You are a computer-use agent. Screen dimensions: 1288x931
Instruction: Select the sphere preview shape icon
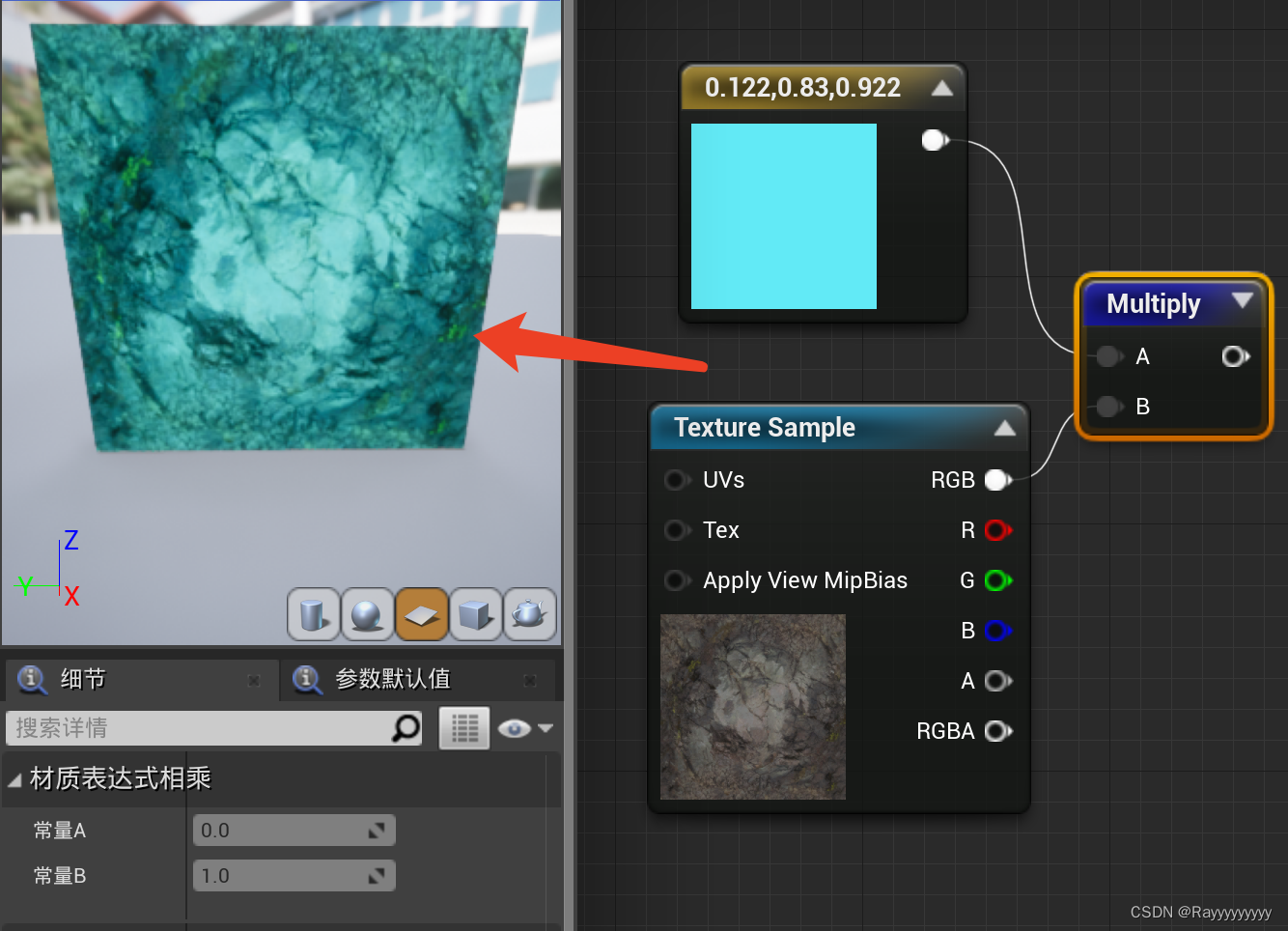(x=367, y=614)
